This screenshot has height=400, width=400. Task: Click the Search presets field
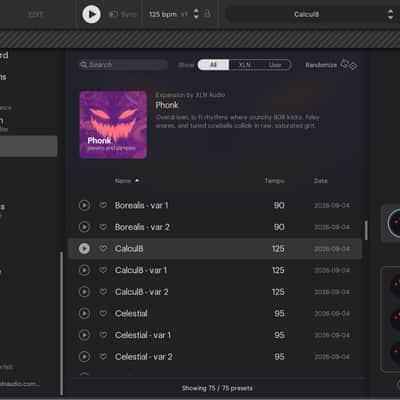[x=124, y=65]
